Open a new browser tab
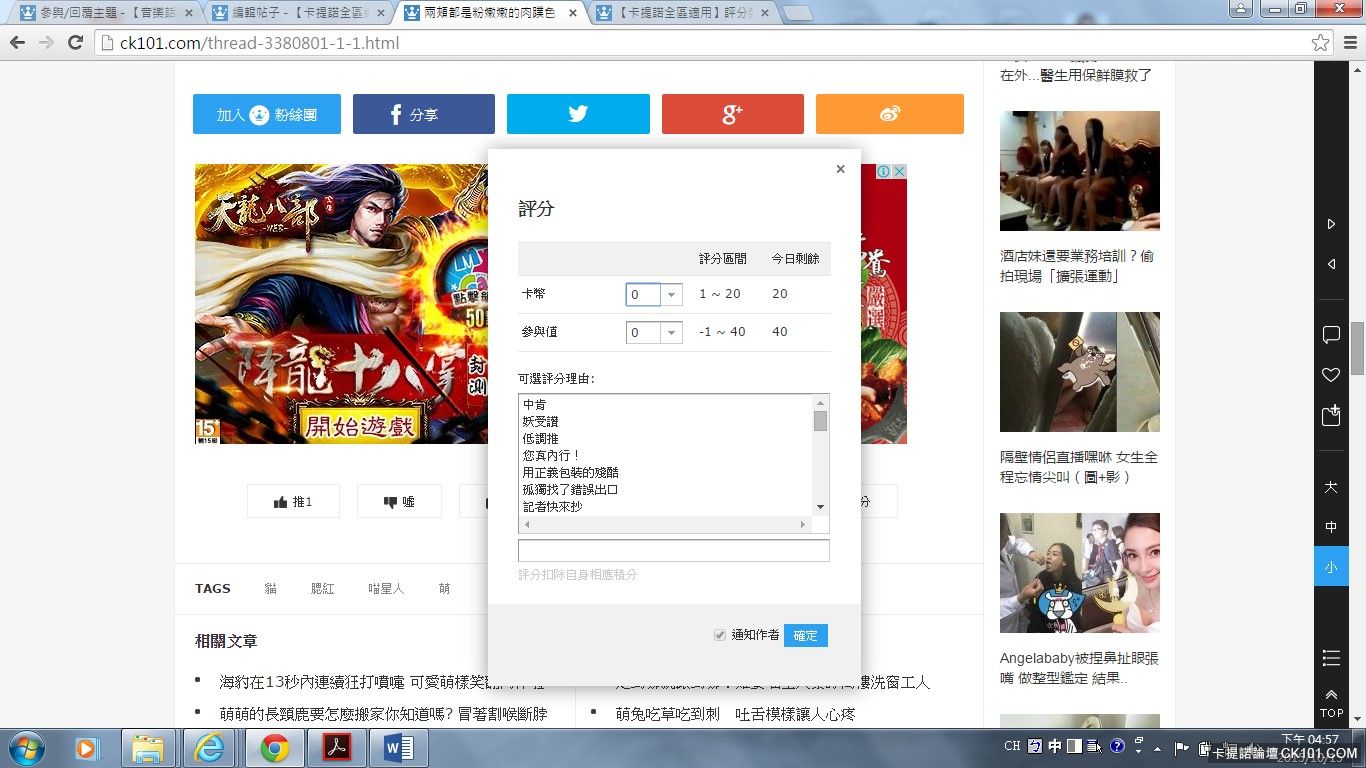This screenshot has height=768, width=1366. pos(797,13)
